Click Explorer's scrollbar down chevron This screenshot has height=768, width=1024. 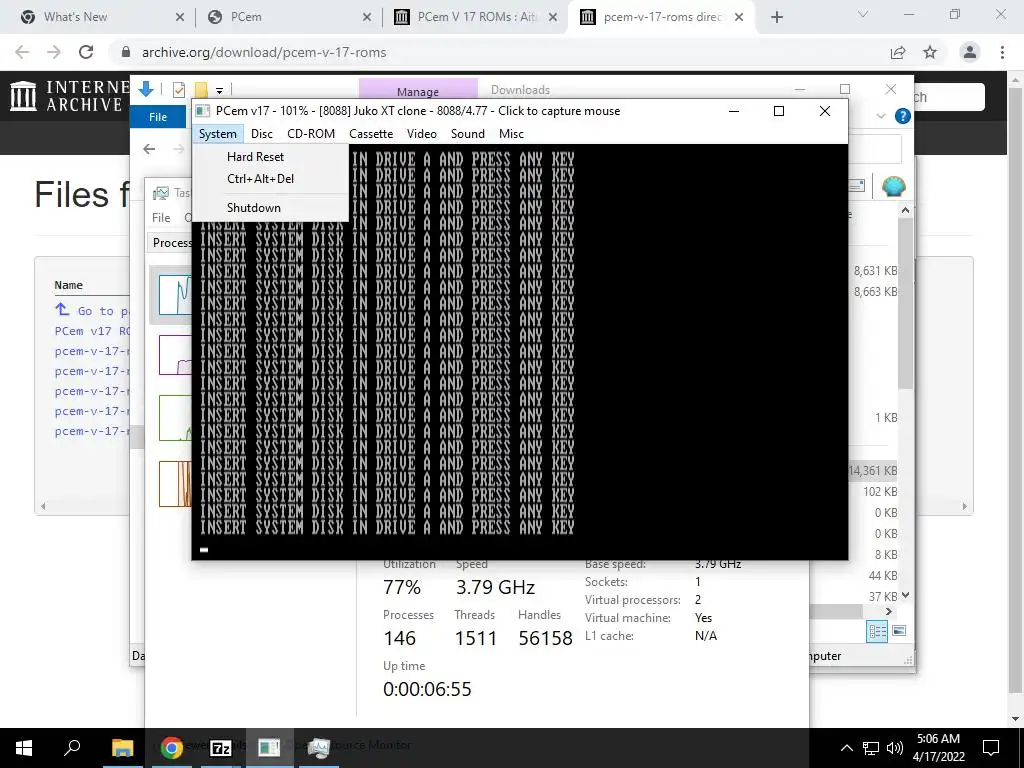905,595
